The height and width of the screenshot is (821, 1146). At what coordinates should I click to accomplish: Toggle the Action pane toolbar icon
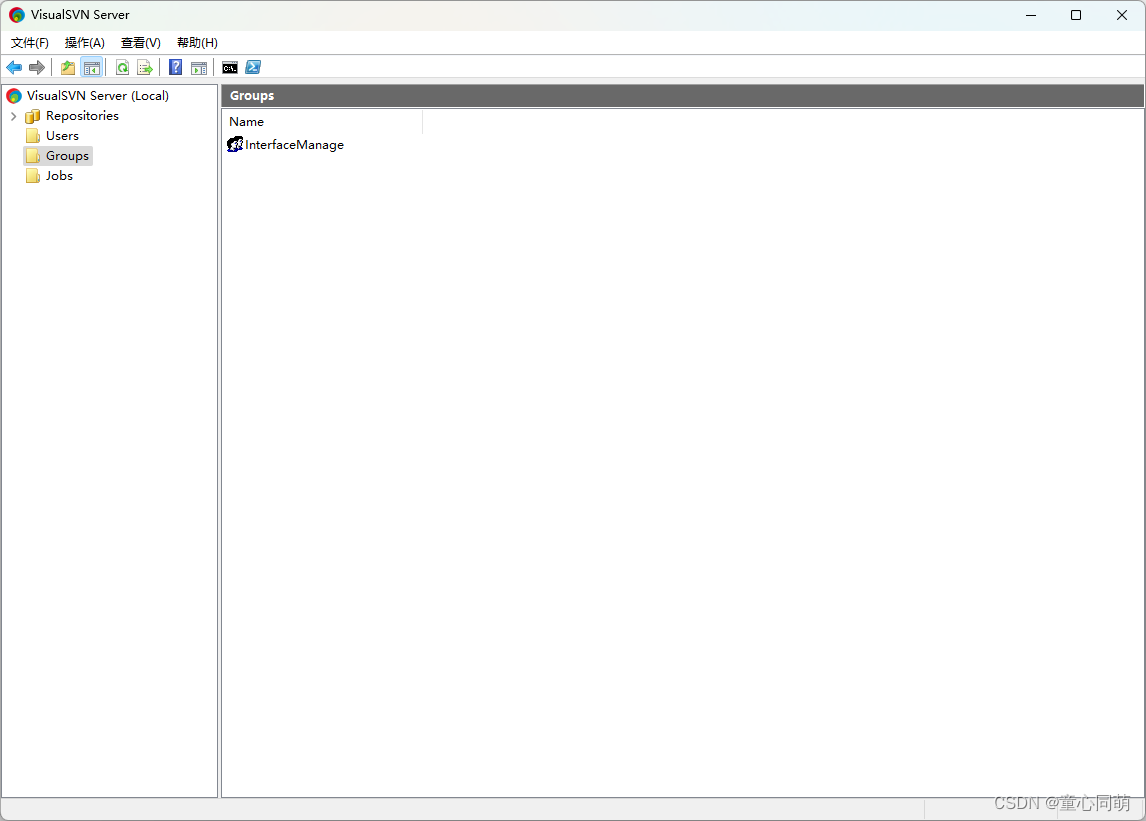point(199,68)
